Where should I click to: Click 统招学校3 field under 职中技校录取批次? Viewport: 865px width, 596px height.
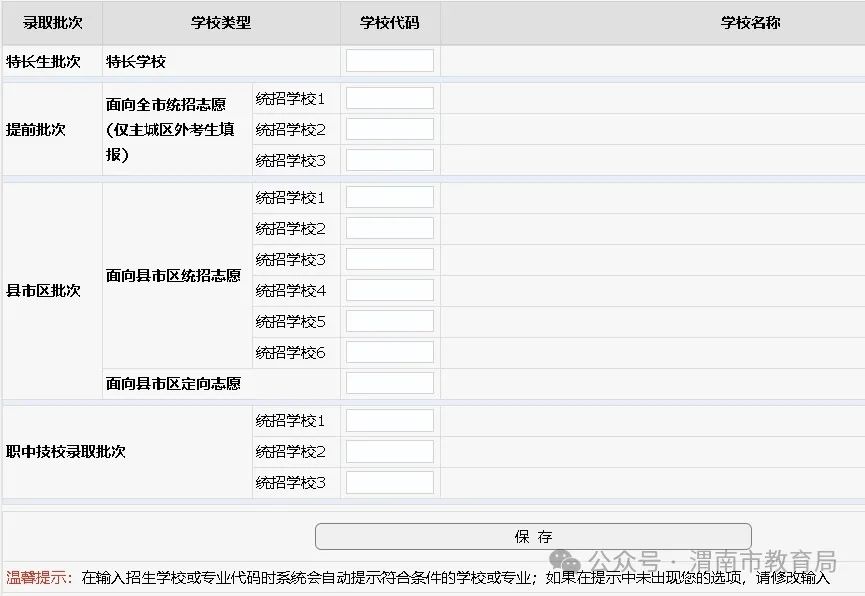click(x=389, y=482)
